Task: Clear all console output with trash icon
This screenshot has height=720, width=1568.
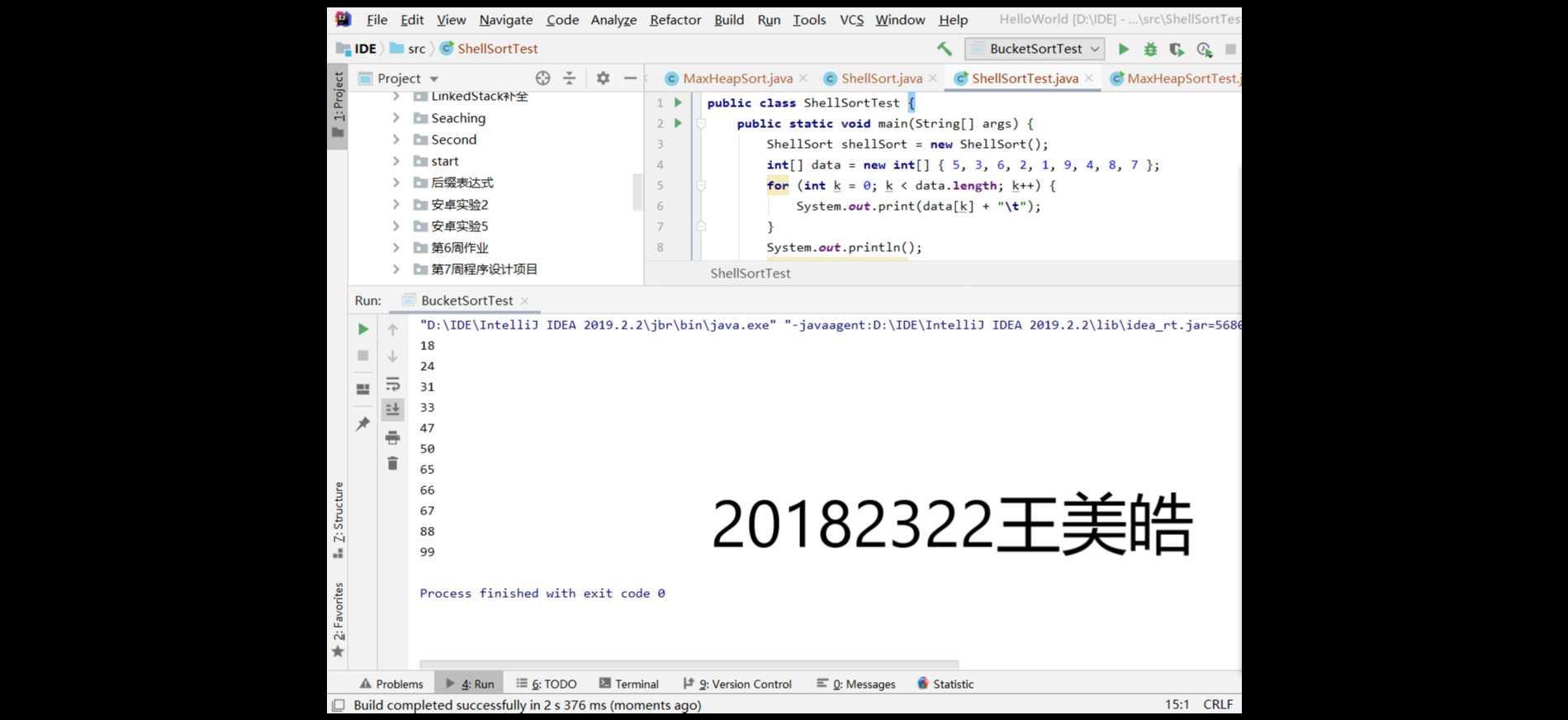Action: 393,463
